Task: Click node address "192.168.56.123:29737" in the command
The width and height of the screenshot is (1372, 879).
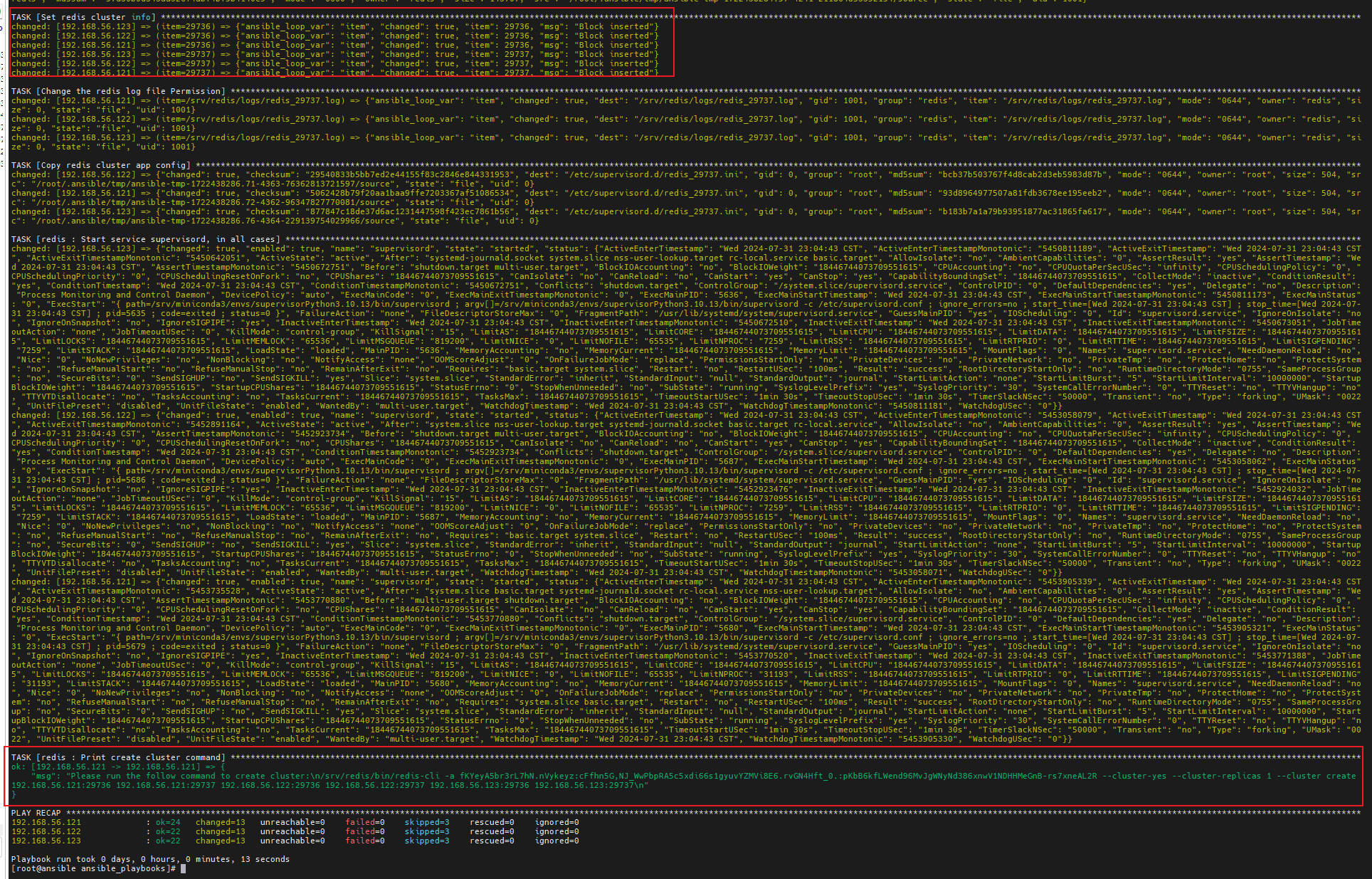Action: click(x=584, y=785)
